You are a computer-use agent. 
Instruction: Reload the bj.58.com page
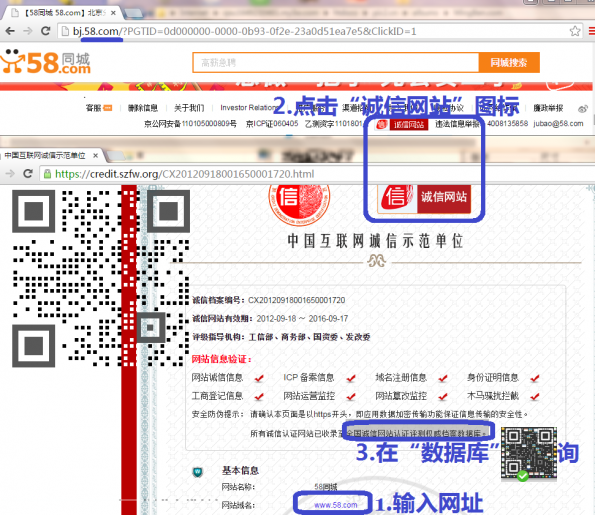(46, 31)
